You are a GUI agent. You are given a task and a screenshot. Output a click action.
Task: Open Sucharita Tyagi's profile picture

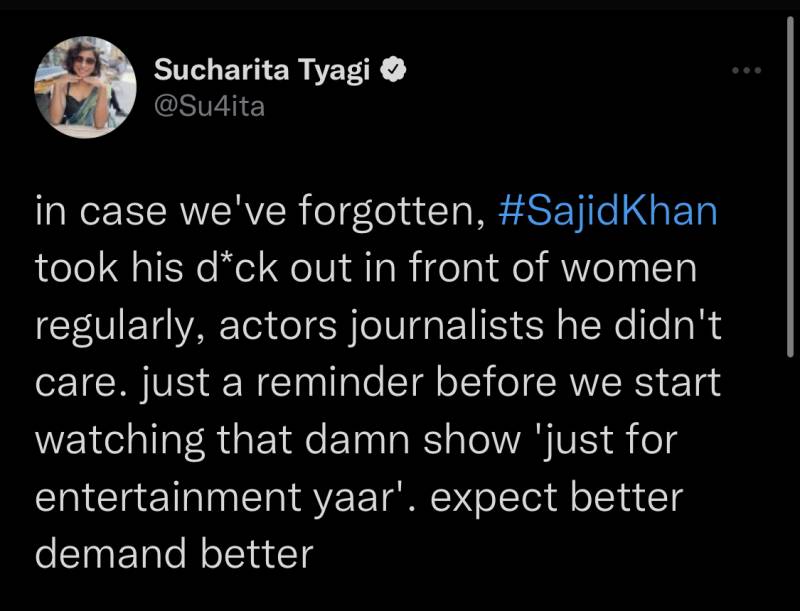[x=85, y=89]
